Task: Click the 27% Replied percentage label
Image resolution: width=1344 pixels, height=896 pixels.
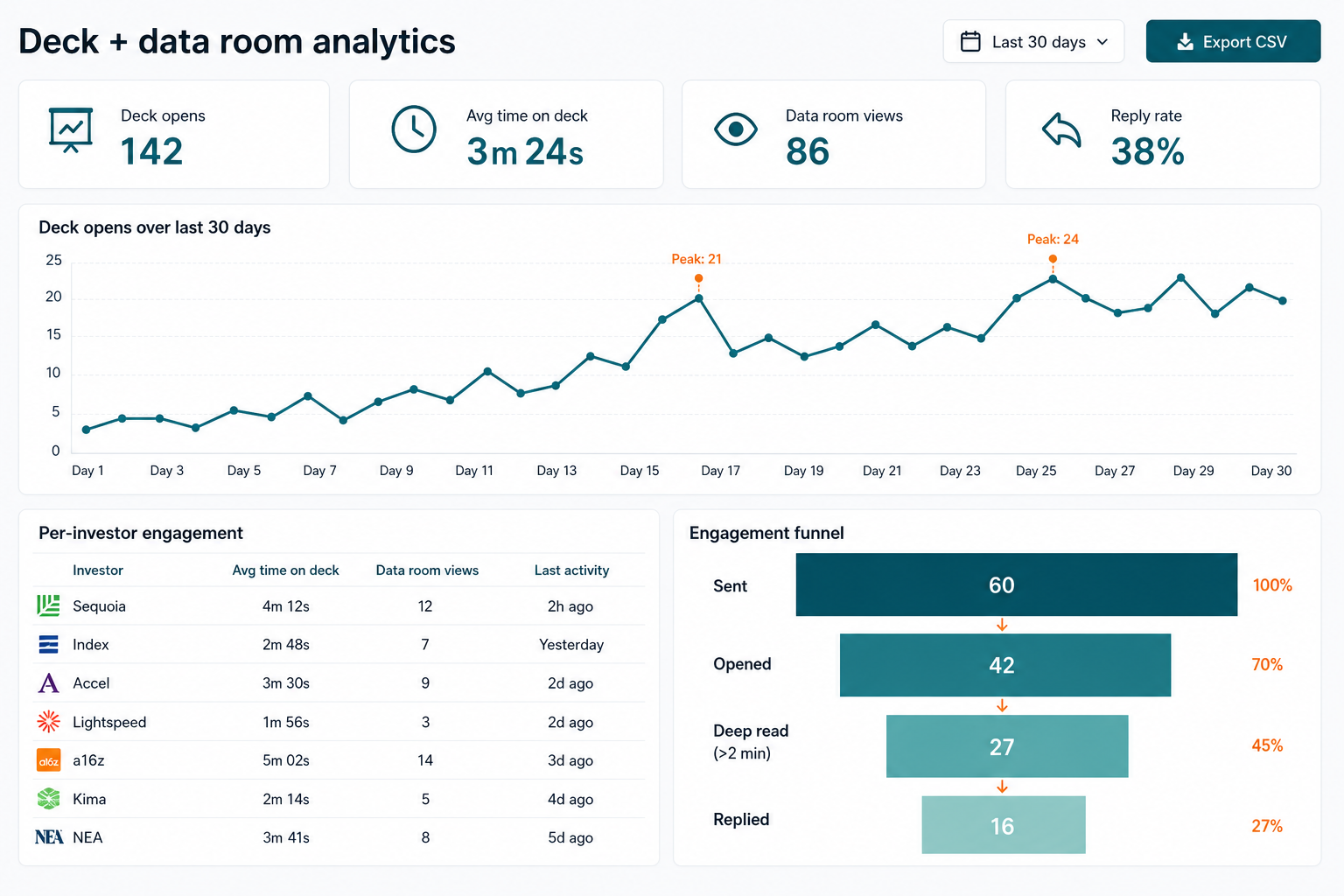Action: [1267, 826]
